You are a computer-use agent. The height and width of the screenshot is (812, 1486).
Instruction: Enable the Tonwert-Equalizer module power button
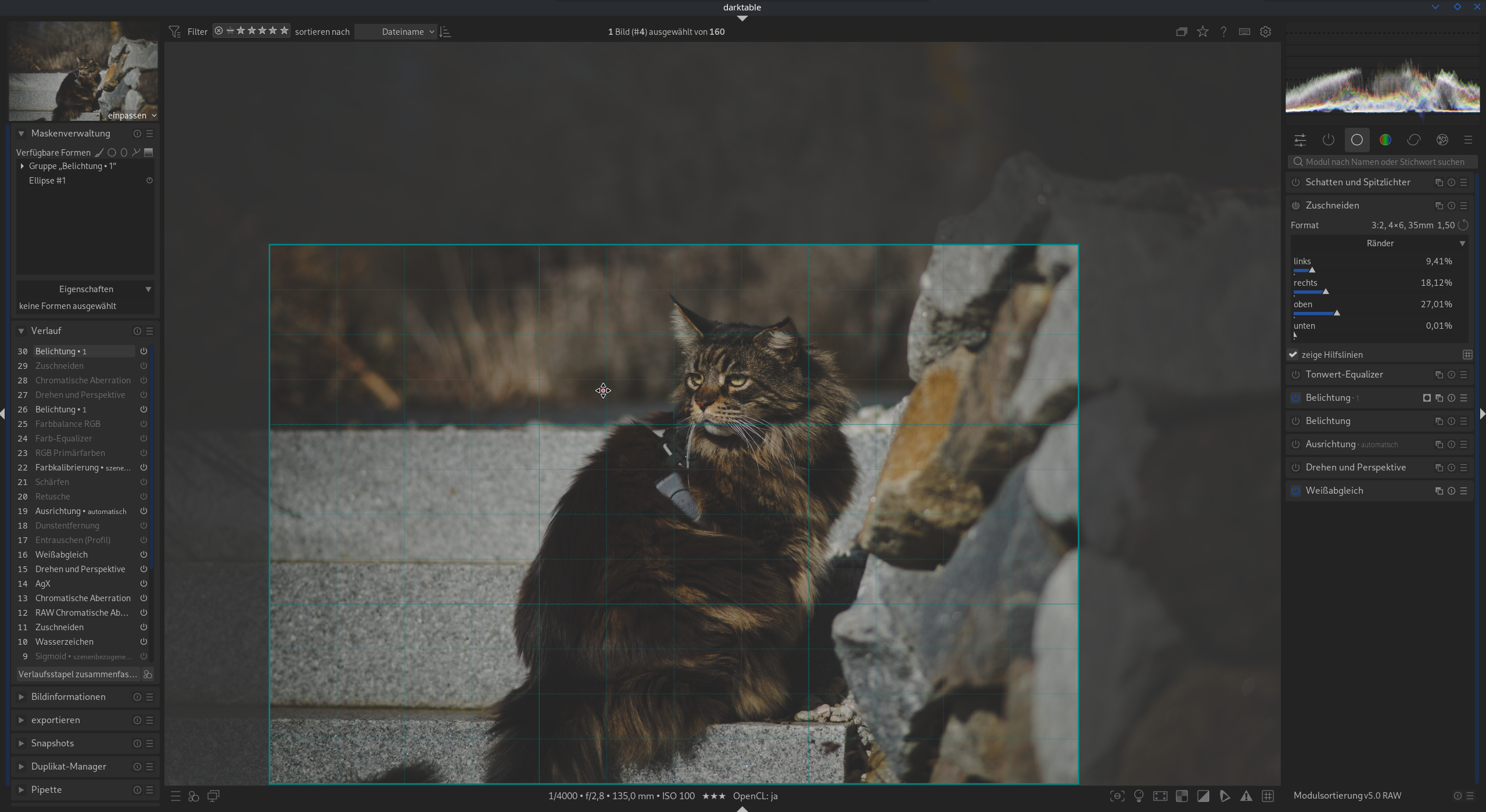[1295, 375]
